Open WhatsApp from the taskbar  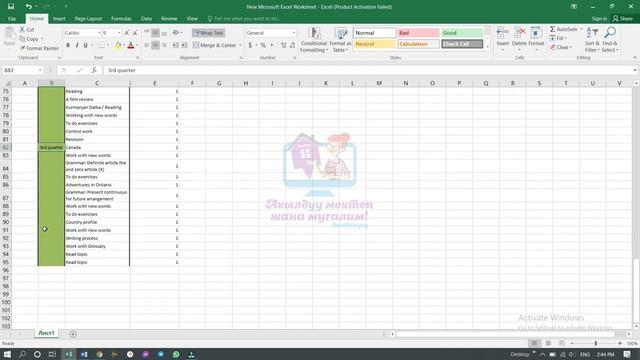176,354
